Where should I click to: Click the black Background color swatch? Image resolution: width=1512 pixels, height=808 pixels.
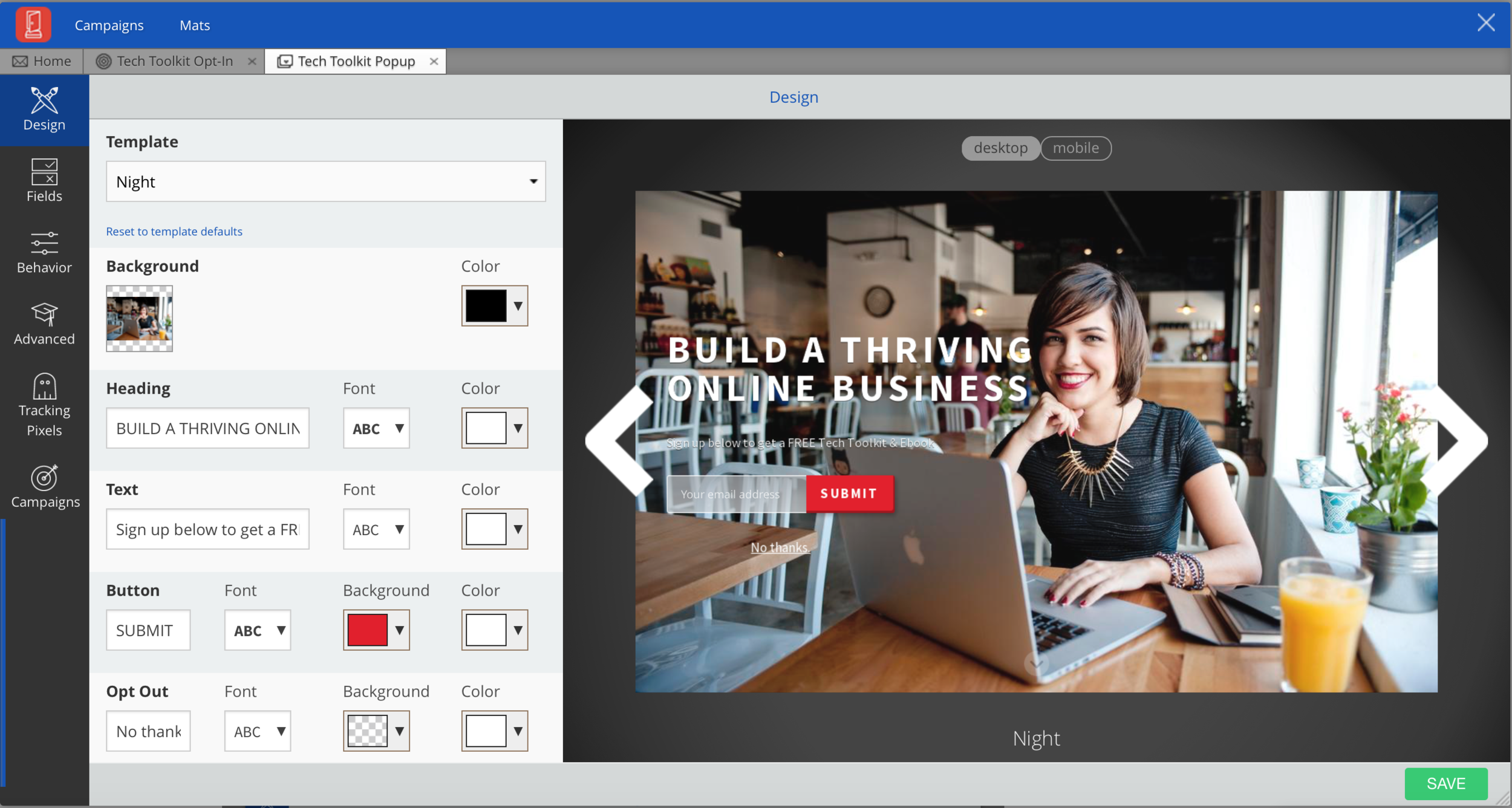[486, 306]
